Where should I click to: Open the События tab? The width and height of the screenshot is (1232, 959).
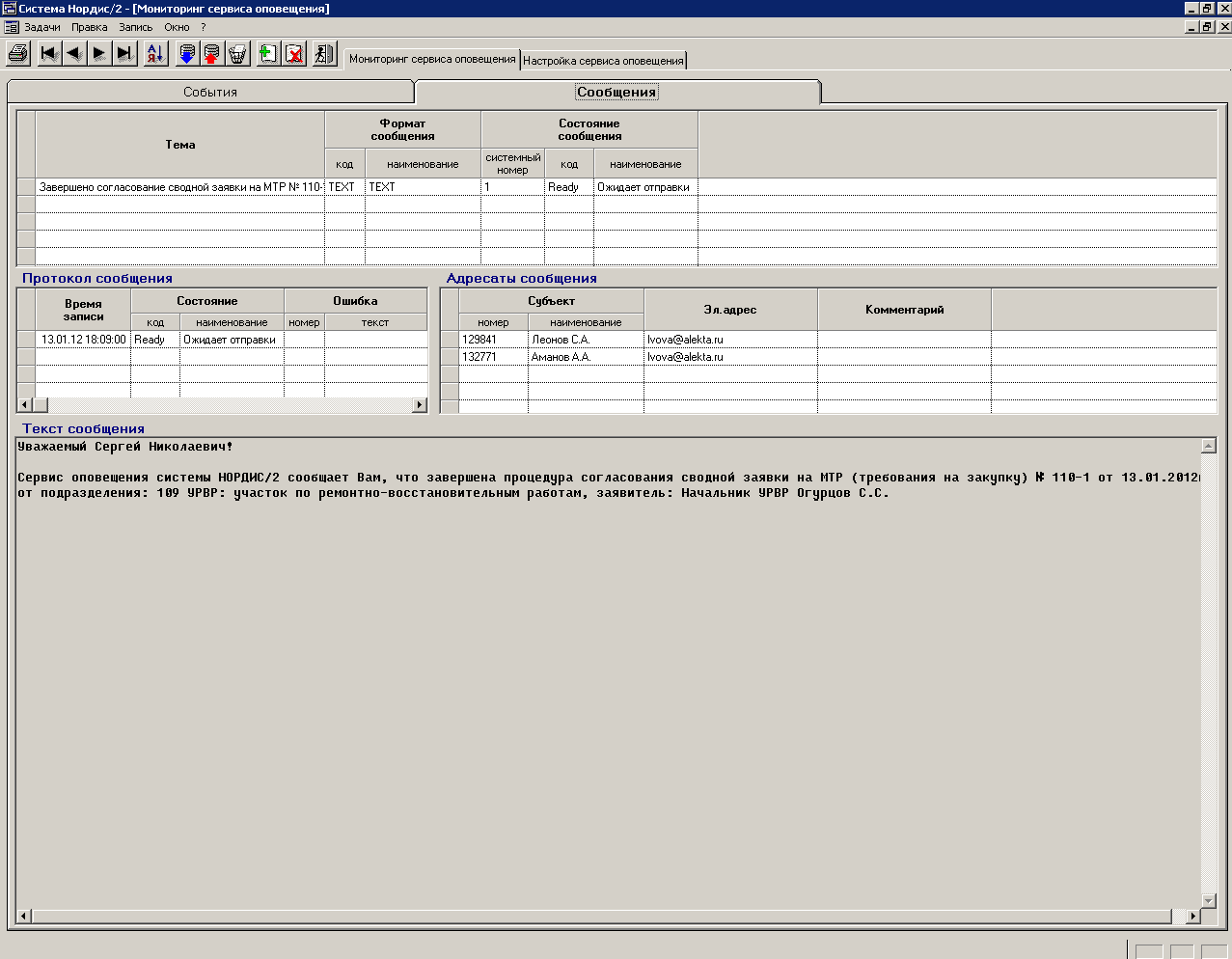[x=210, y=92]
